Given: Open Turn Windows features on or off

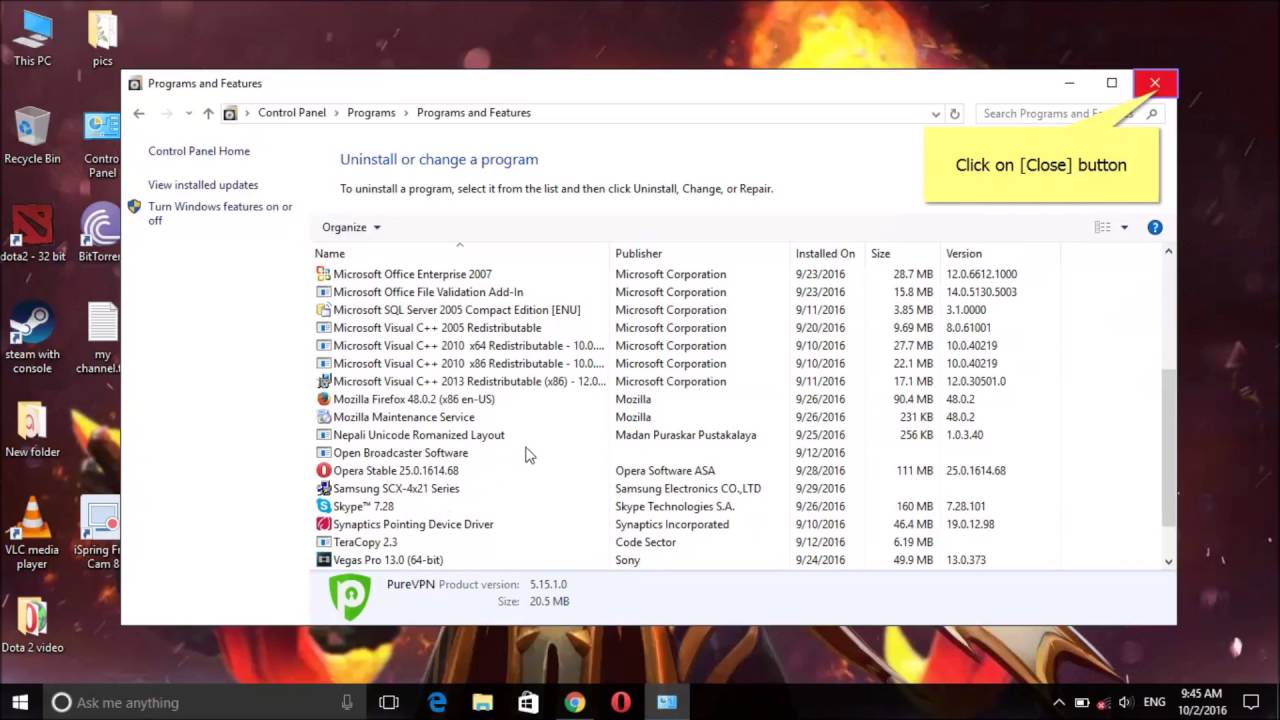Looking at the screenshot, I should coord(220,213).
